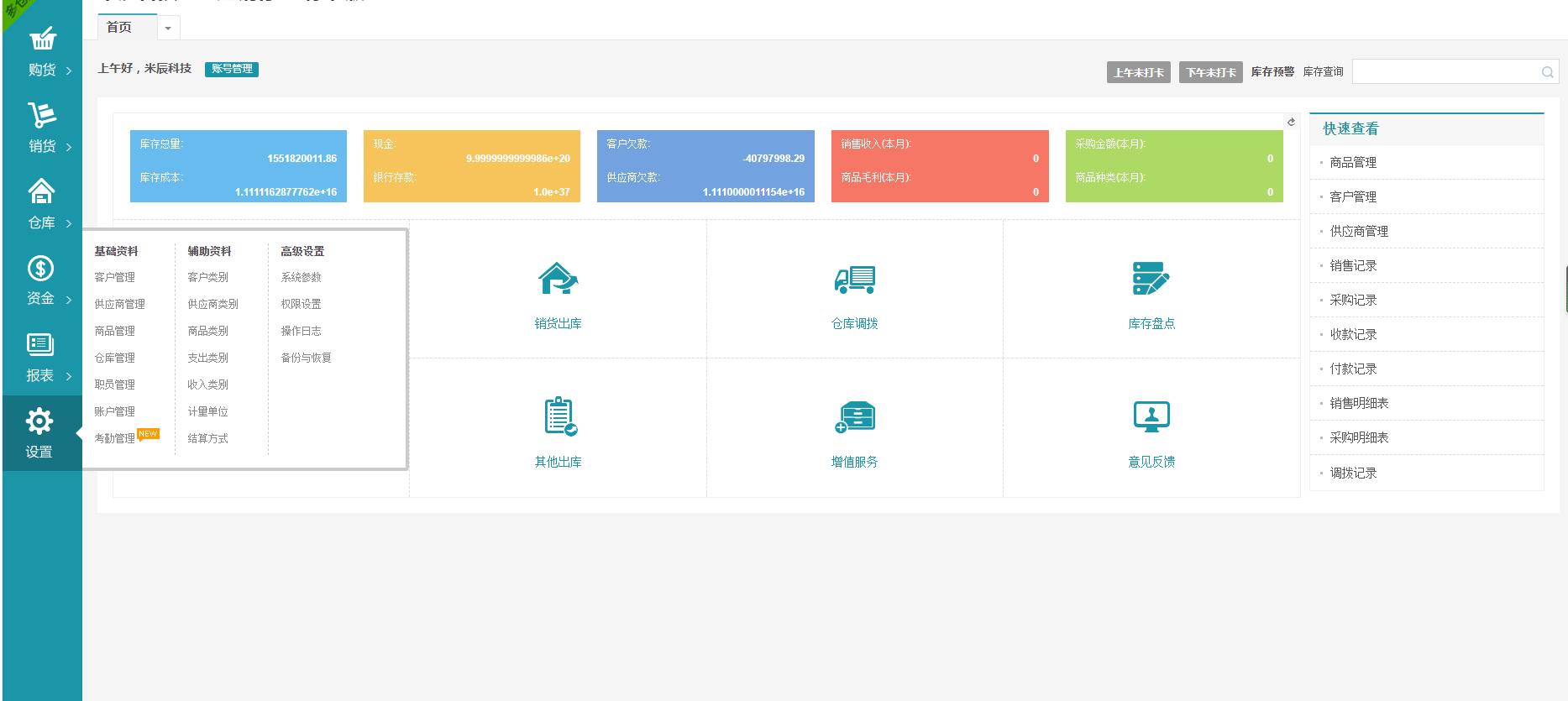Choose 考勤管理 from settings menu
The width and height of the screenshot is (1568, 701).
(115, 438)
